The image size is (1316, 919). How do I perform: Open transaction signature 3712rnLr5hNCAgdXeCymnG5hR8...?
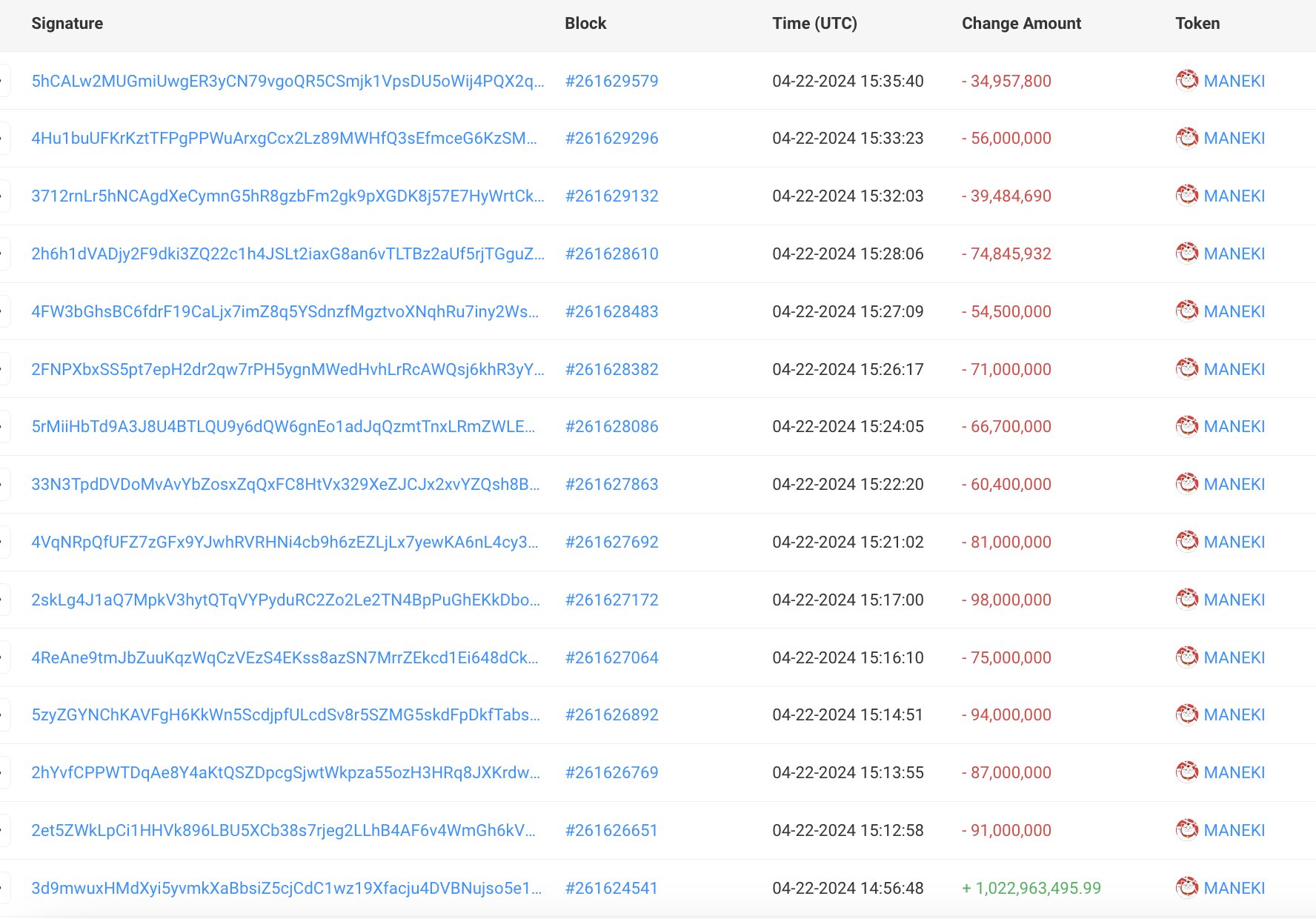pyautogui.click(x=288, y=196)
